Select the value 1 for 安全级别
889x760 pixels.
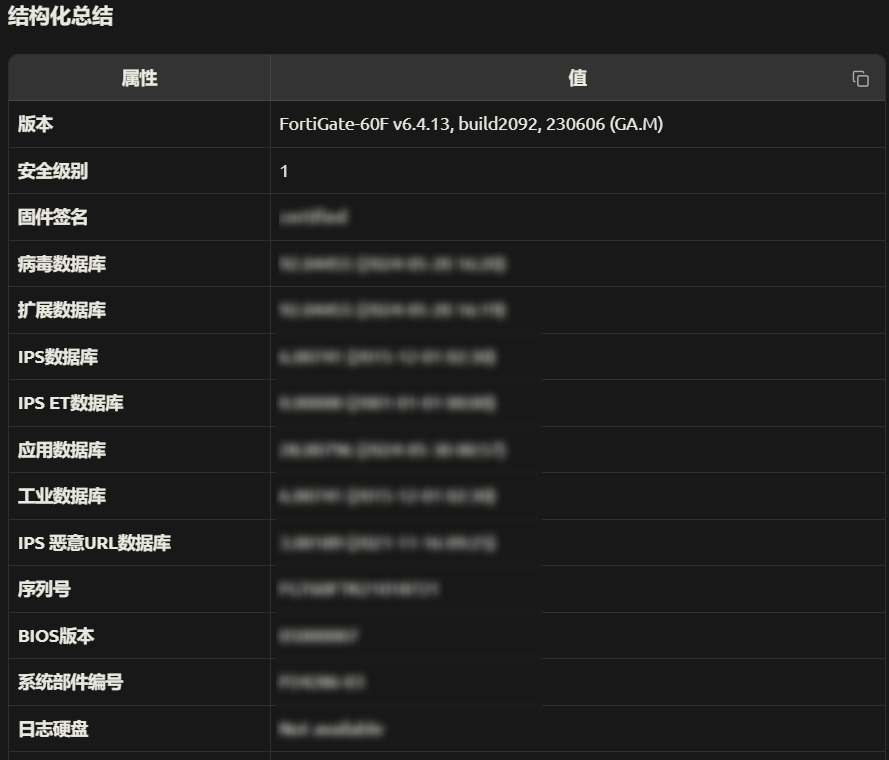click(284, 171)
